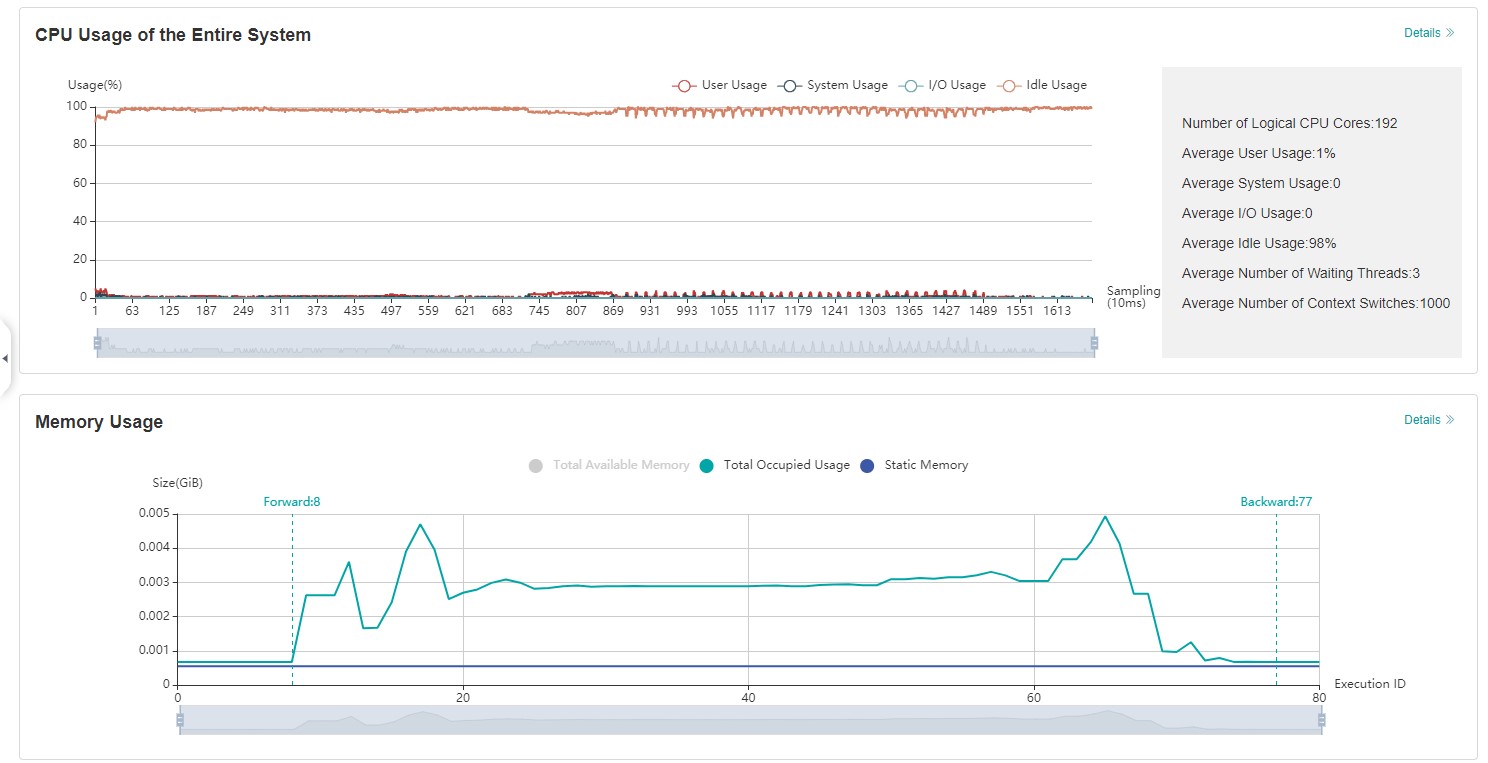The image size is (1488, 763).
Task: Click the memory peak near Execution ID 17
Action: (420, 525)
